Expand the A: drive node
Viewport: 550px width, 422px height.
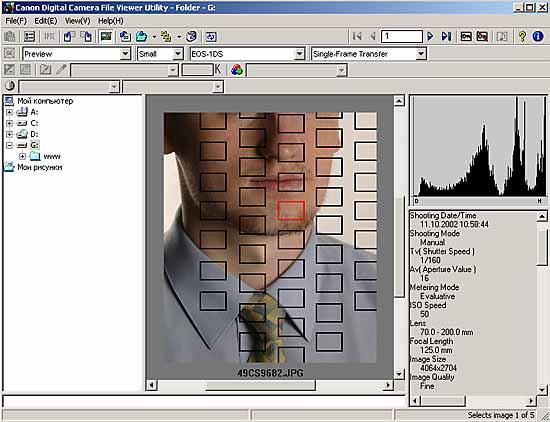[9, 112]
